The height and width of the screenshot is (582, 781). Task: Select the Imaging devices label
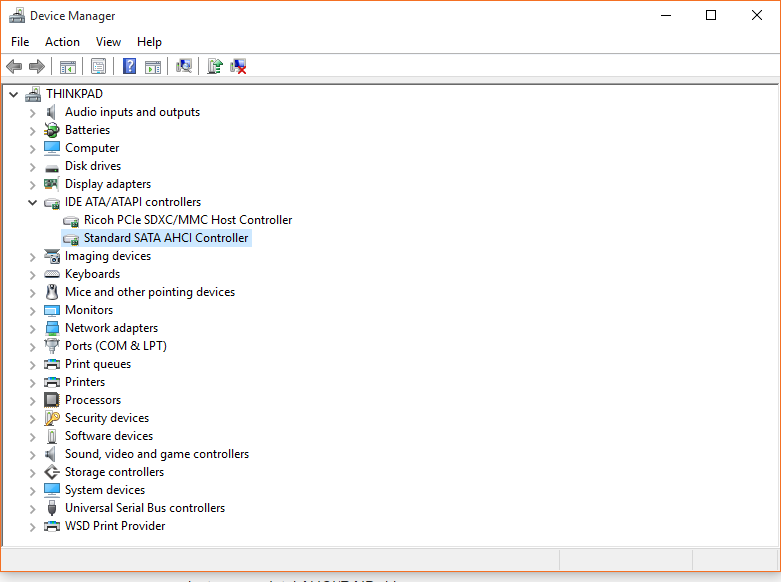pos(108,256)
